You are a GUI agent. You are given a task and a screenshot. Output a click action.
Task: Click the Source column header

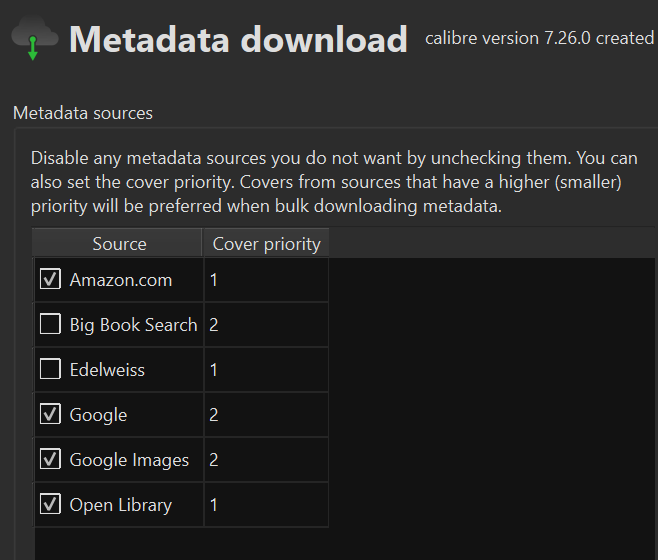click(119, 244)
